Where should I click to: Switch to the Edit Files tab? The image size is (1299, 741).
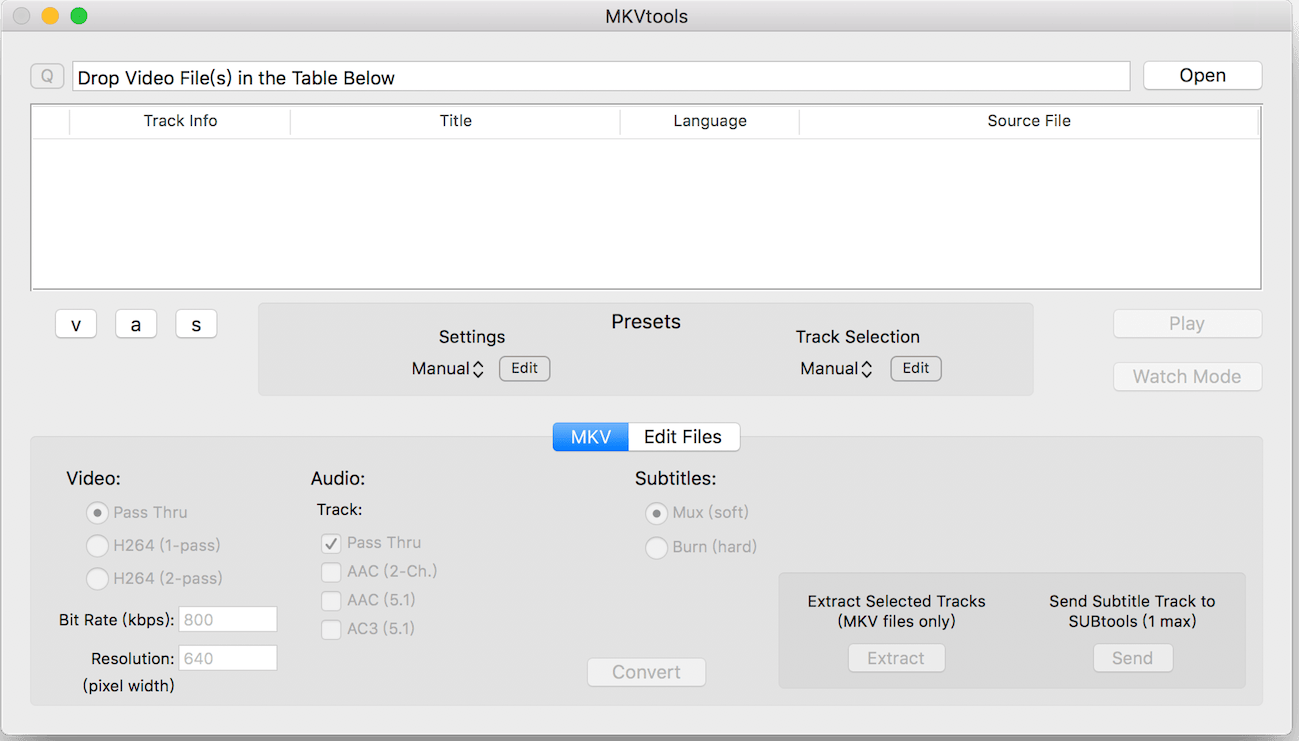pos(683,437)
